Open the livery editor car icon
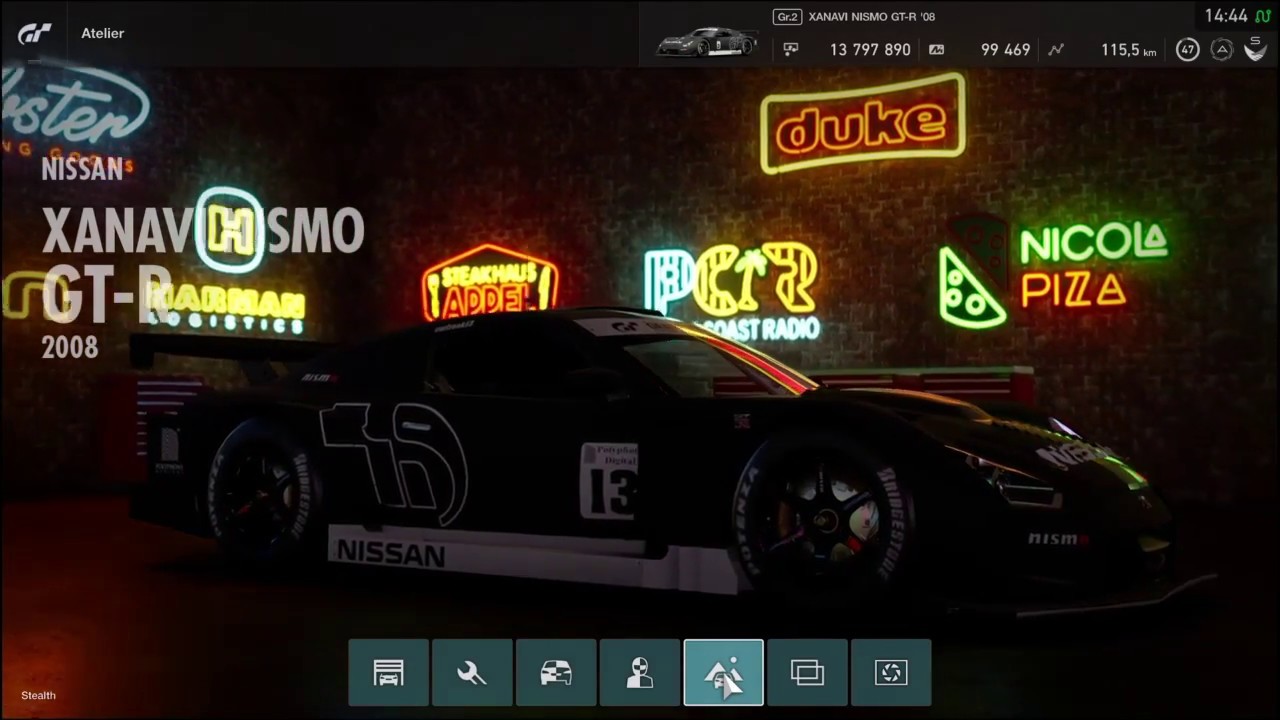Image resolution: width=1280 pixels, height=720 pixels. (556, 673)
